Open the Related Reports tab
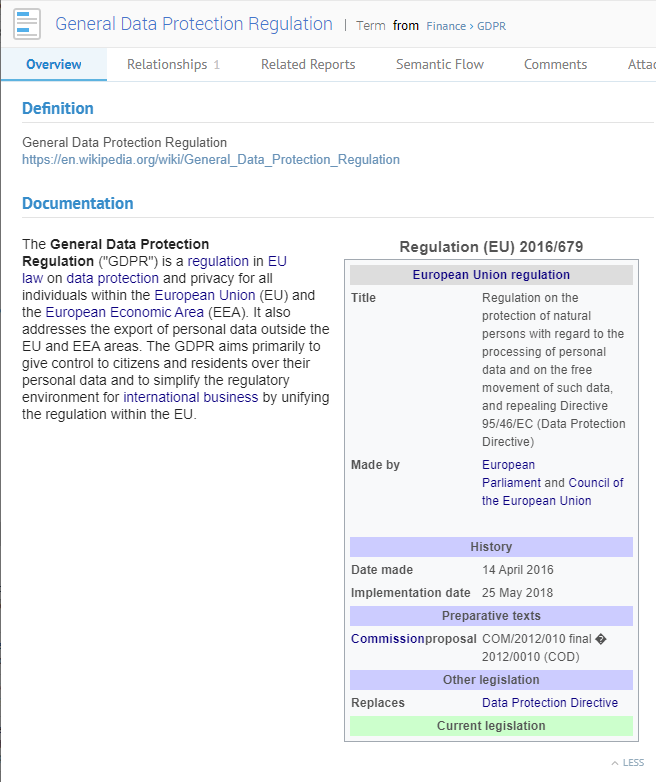The image size is (656, 782). pyautogui.click(x=308, y=65)
